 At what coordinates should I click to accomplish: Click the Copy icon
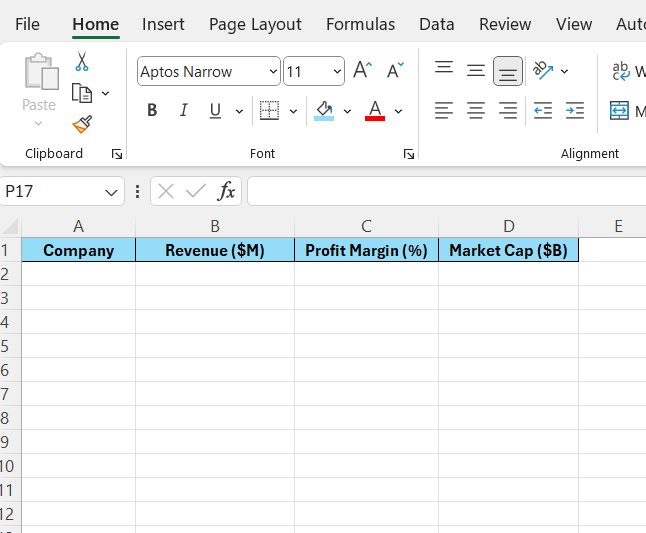(82, 93)
